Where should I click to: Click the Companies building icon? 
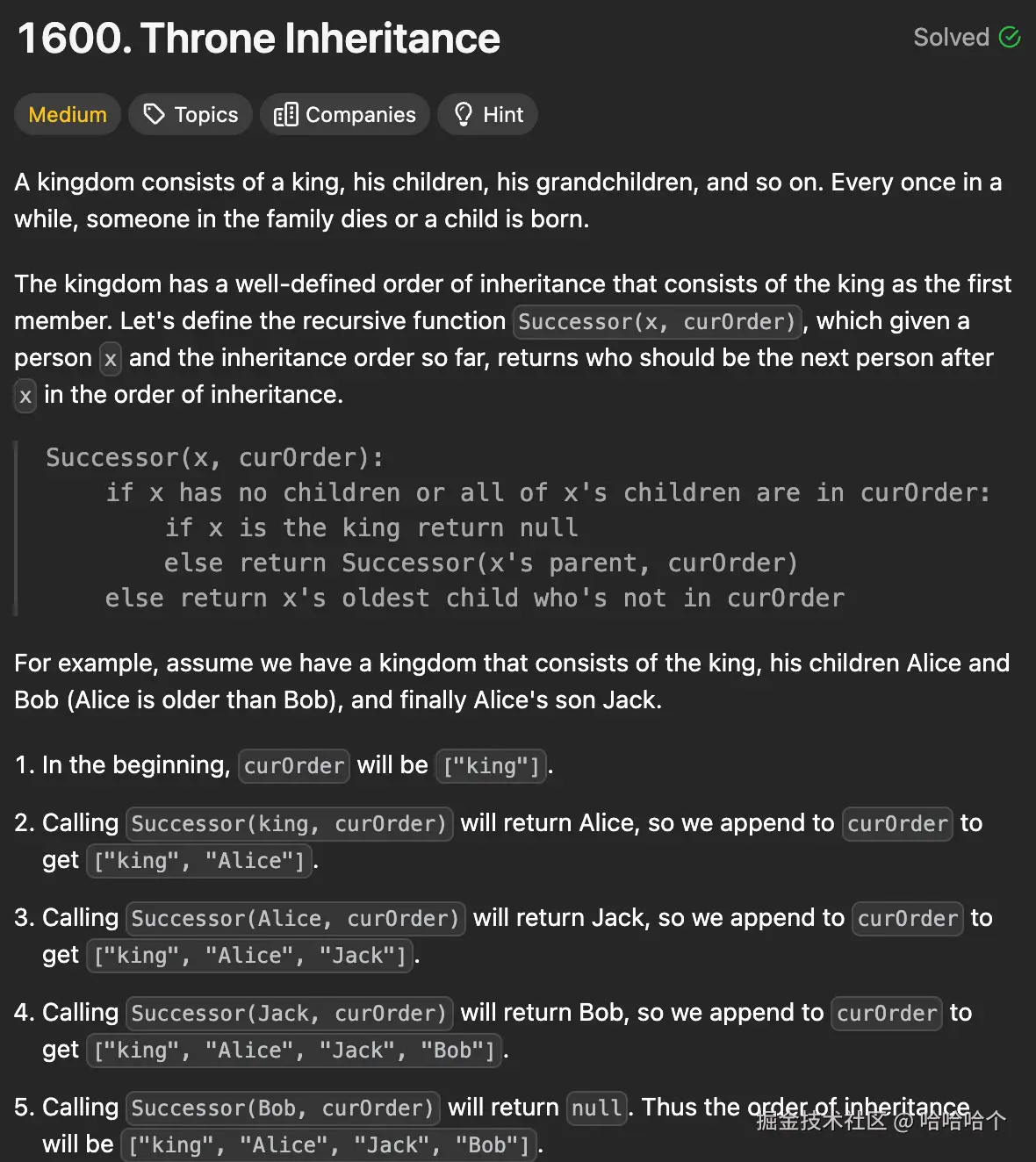pyautogui.click(x=285, y=115)
